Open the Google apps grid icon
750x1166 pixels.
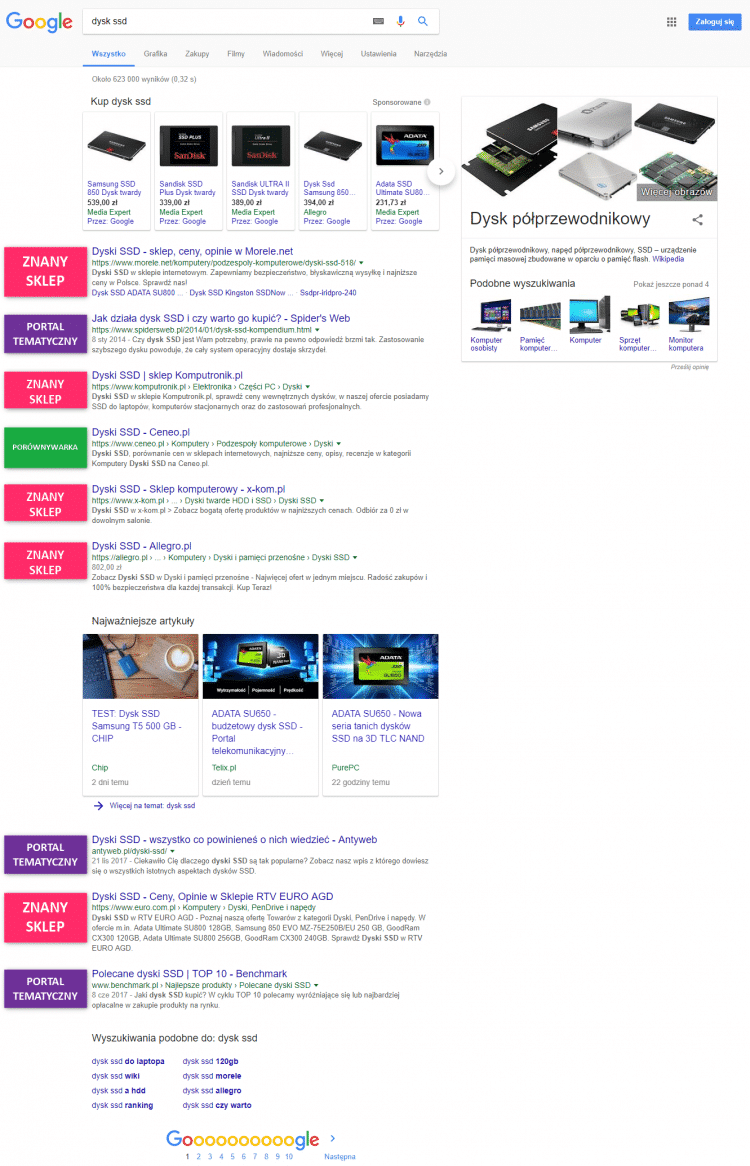click(671, 22)
